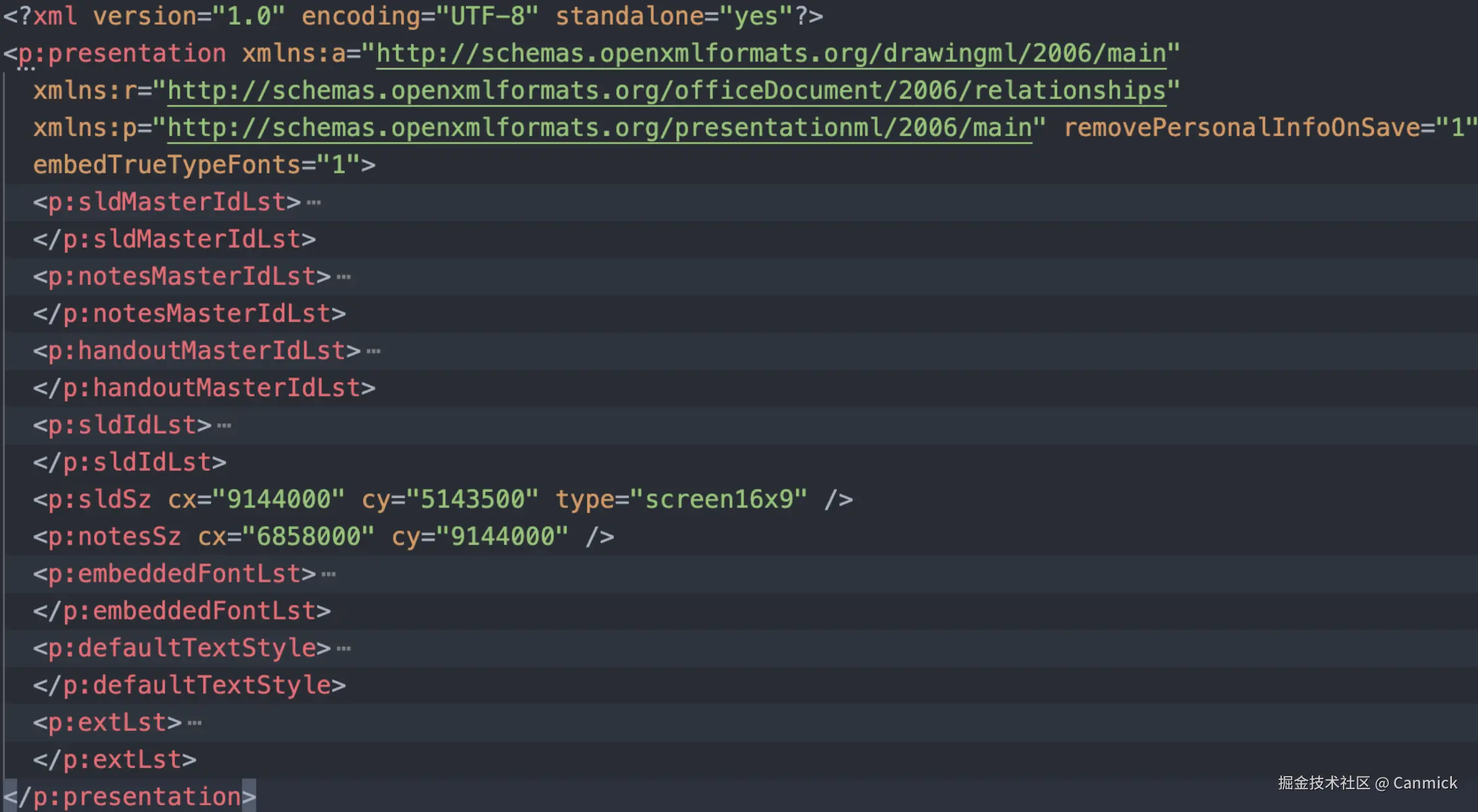Click the embedTrueTypeFonts attribute

[167, 165]
